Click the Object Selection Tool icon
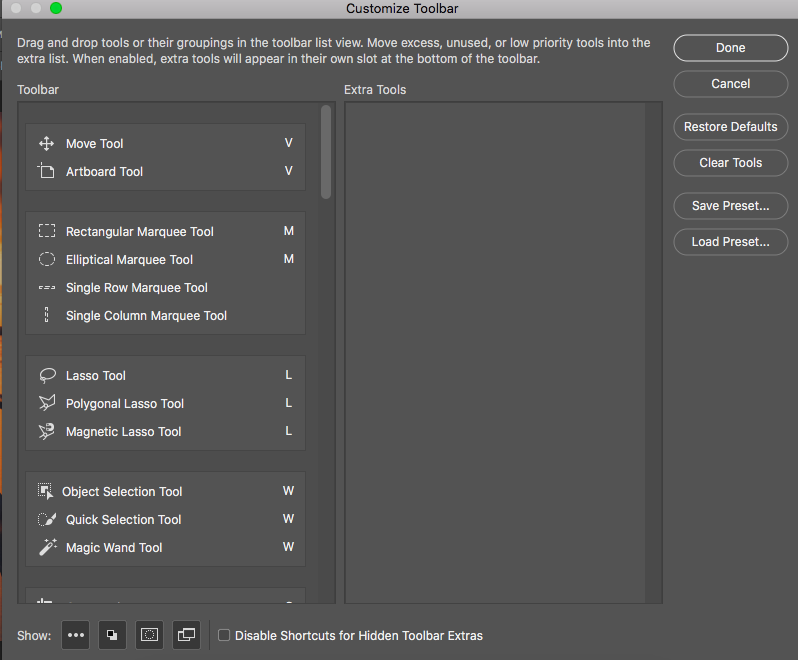The height and width of the screenshot is (660, 798). tap(45, 491)
